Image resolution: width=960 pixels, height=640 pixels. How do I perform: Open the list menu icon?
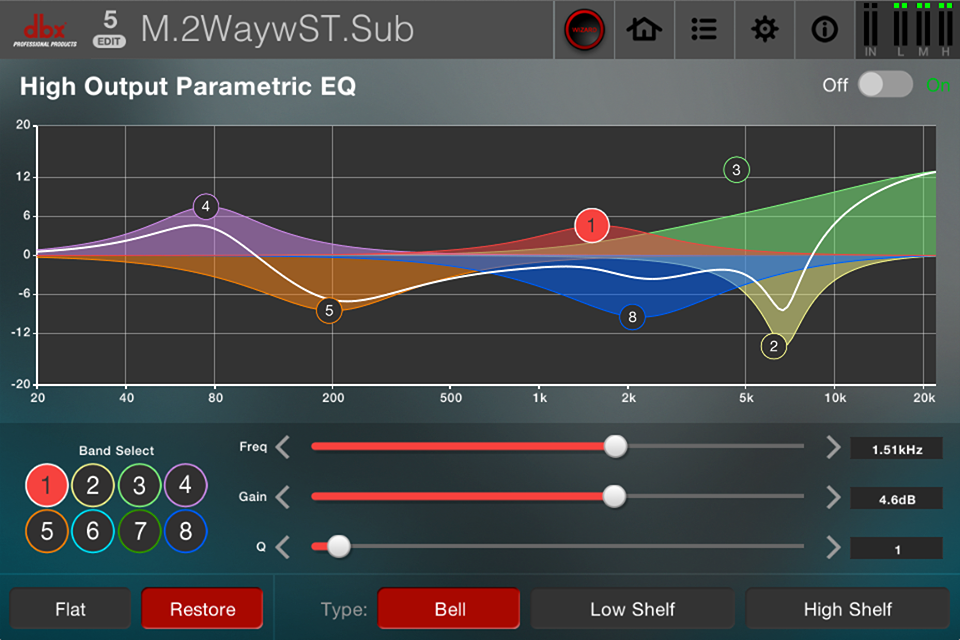[704, 29]
